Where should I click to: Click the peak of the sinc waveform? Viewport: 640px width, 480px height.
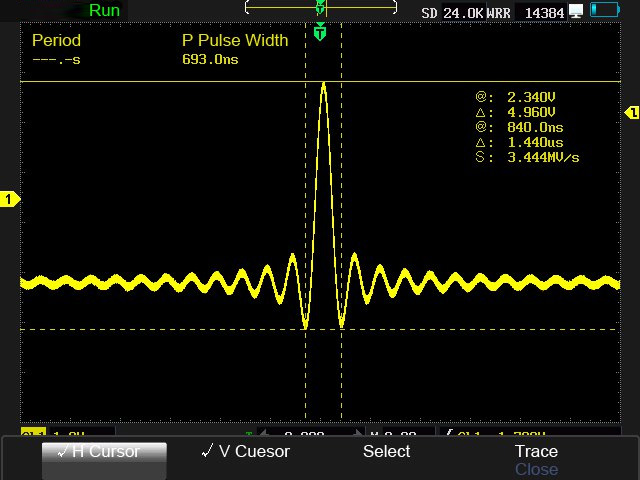(x=323, y=85)
